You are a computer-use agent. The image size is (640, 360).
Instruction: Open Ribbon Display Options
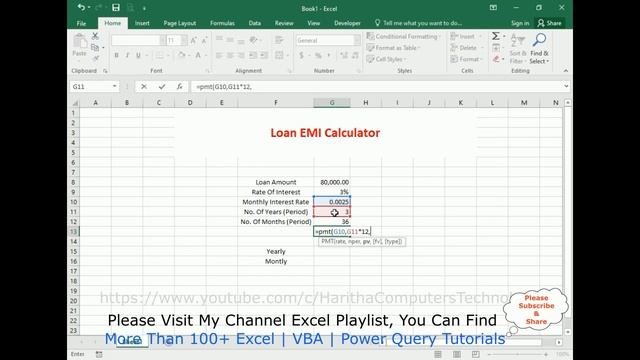tap(493, 8)
